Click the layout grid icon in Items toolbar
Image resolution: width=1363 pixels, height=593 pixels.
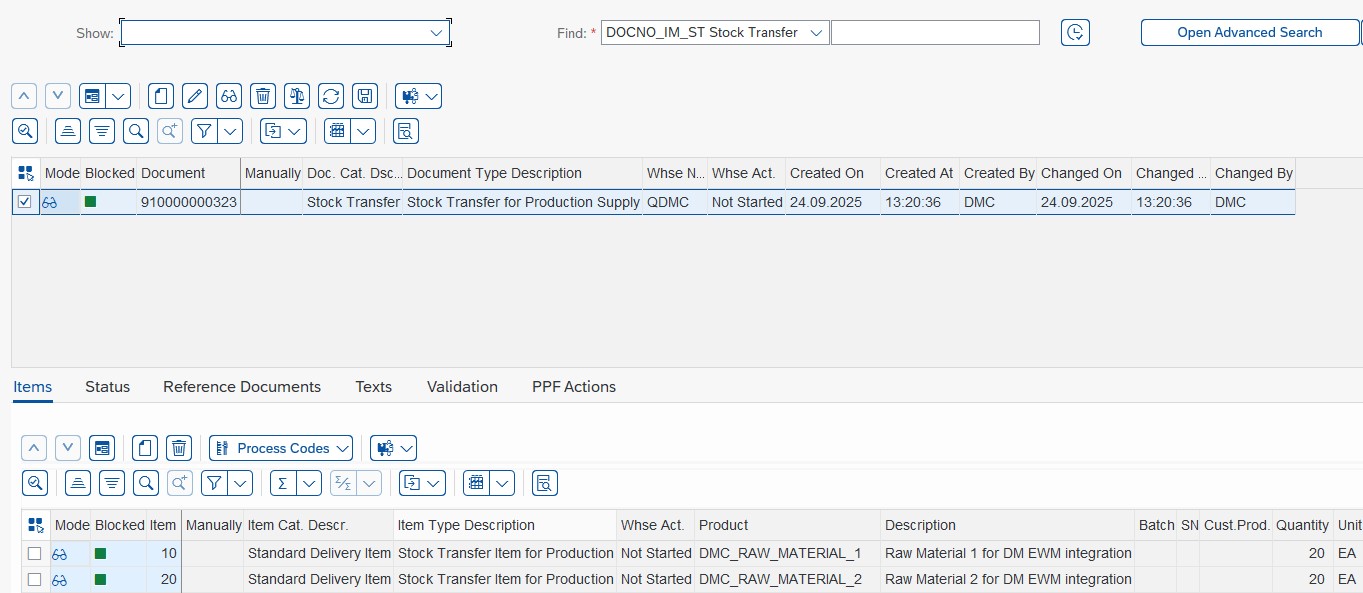pos(476,483)
